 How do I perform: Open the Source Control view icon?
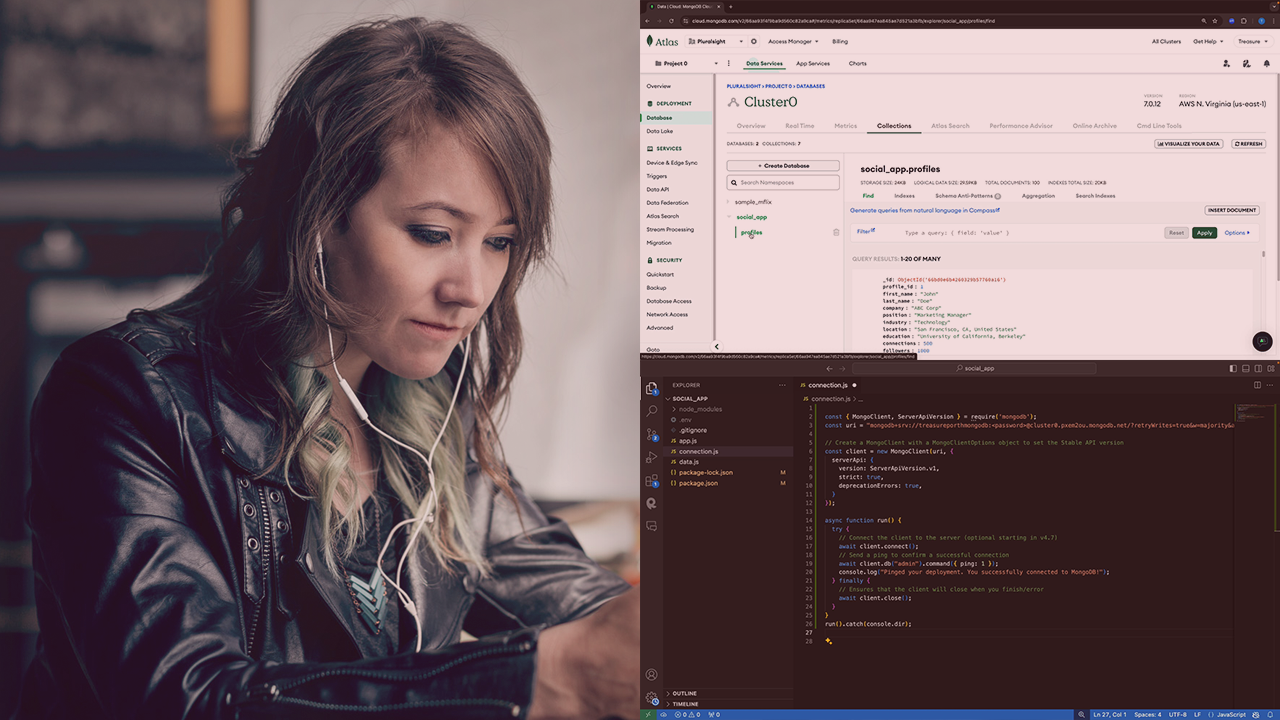tap(652, 434)
